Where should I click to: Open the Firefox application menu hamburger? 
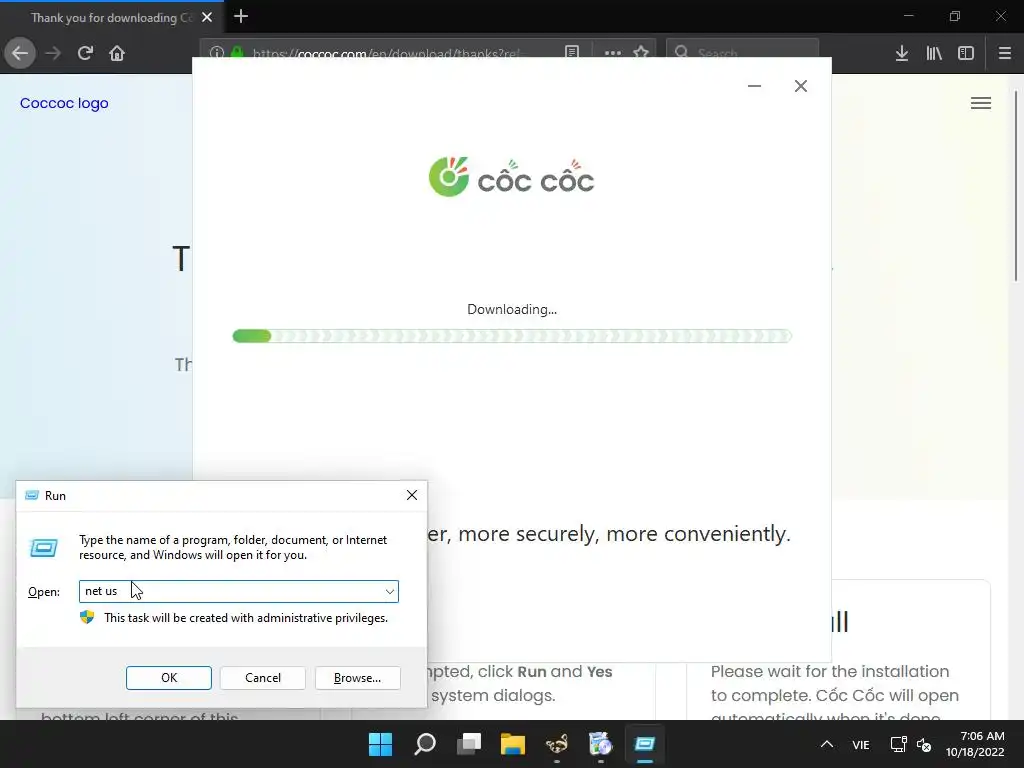coord(1005,53)
